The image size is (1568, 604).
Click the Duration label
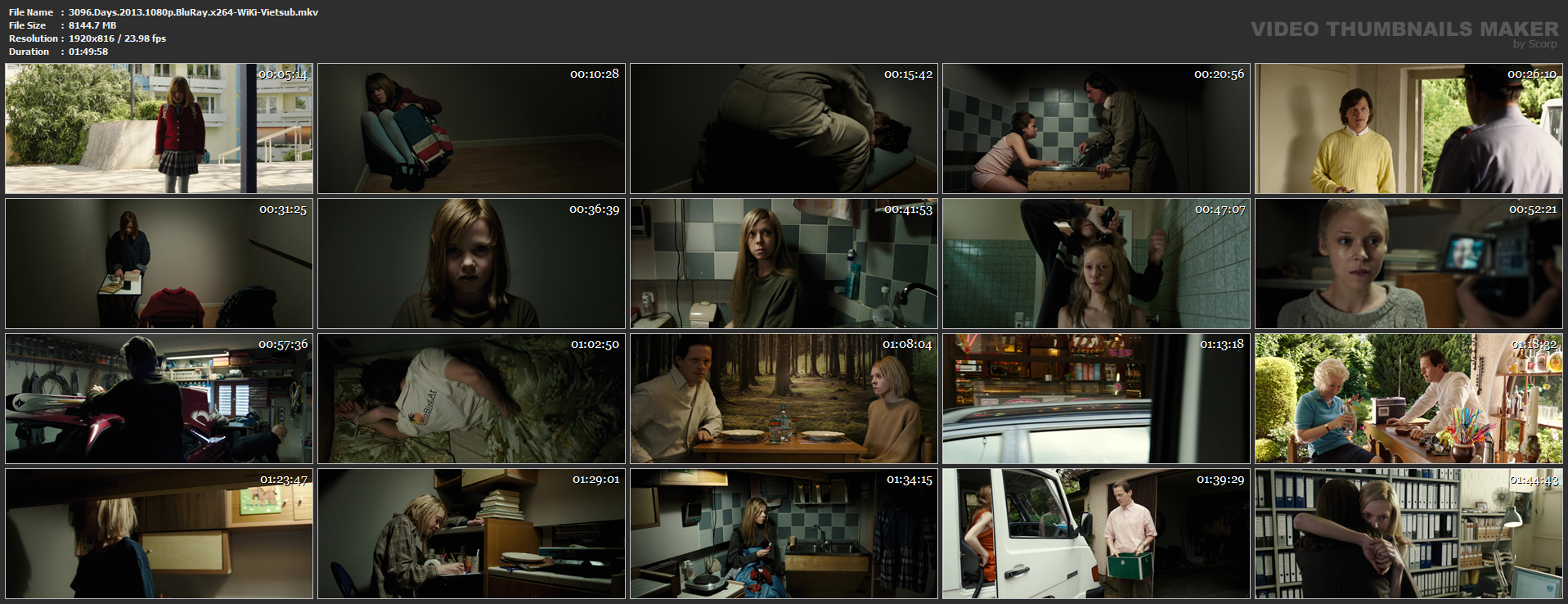(x=29, y=52)
